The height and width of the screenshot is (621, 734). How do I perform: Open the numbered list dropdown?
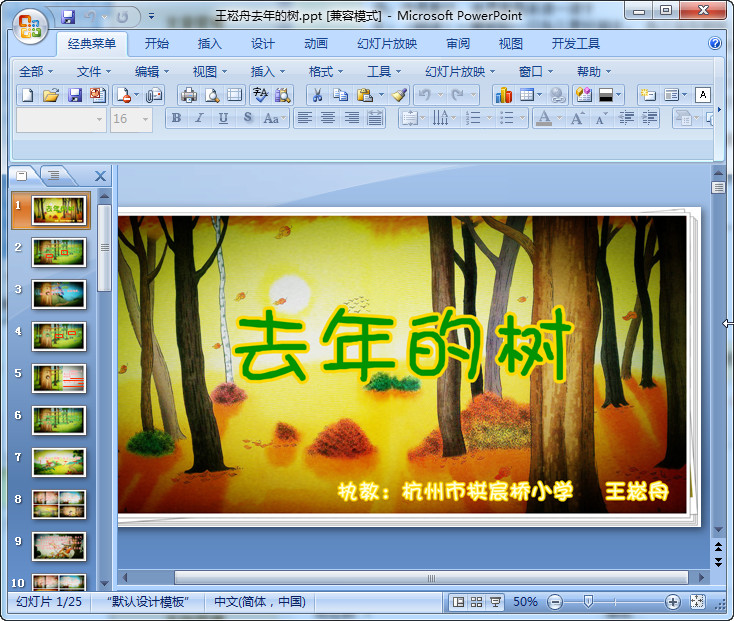click(489, 118)
